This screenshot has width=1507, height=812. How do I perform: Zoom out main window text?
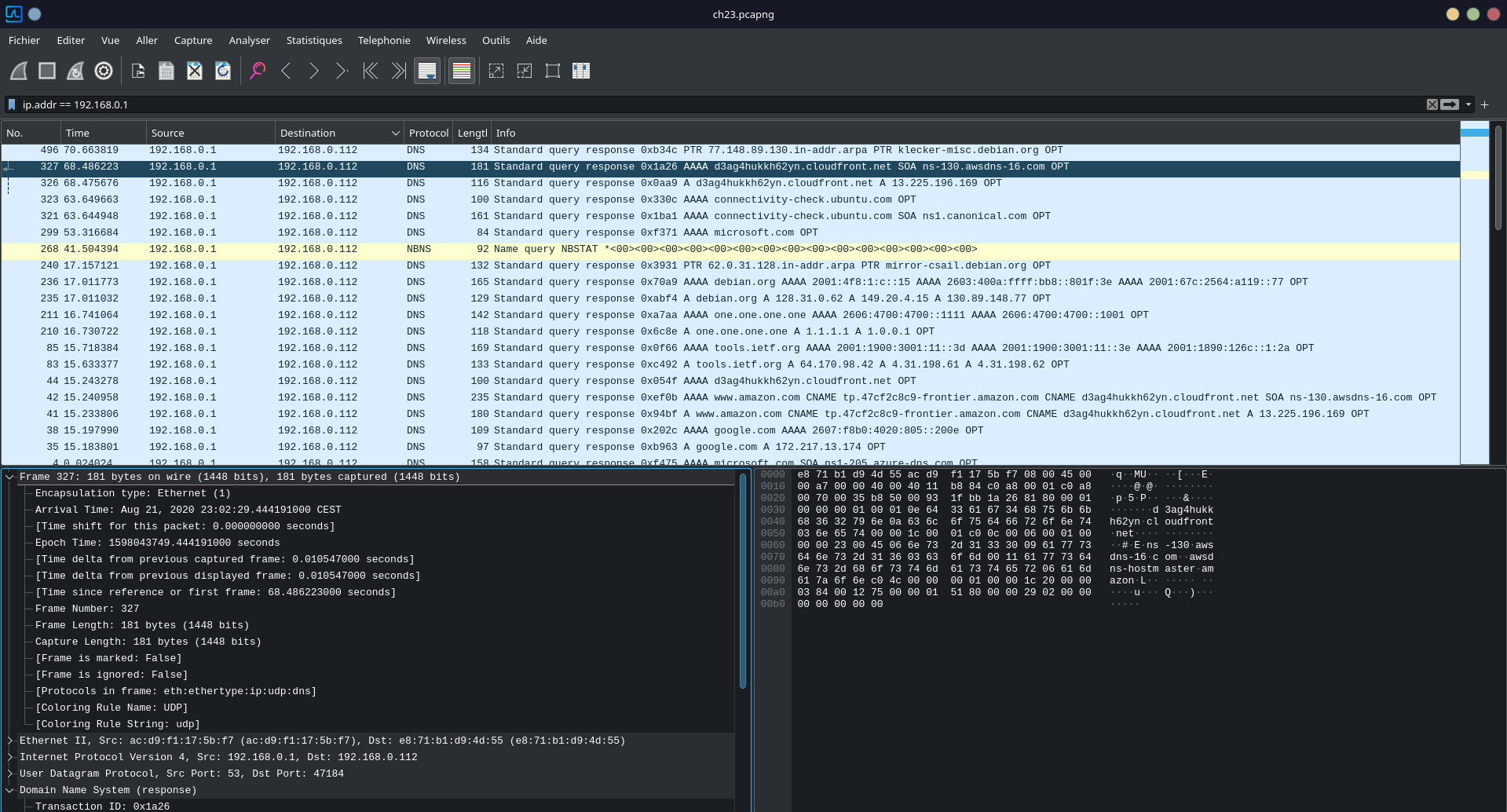(x=525, y=71)
